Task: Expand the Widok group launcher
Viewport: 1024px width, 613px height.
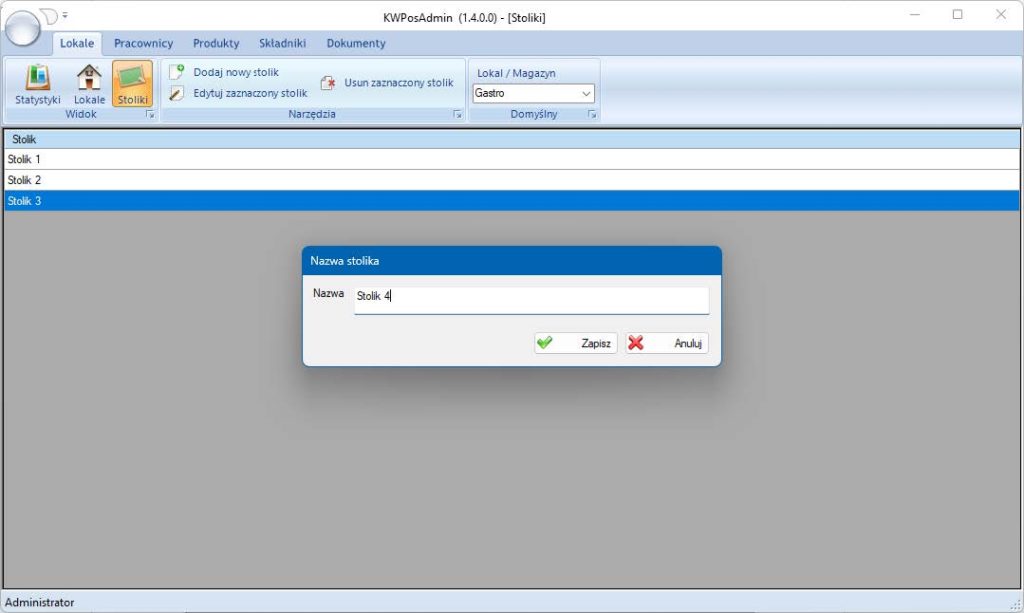Action: 151,115
